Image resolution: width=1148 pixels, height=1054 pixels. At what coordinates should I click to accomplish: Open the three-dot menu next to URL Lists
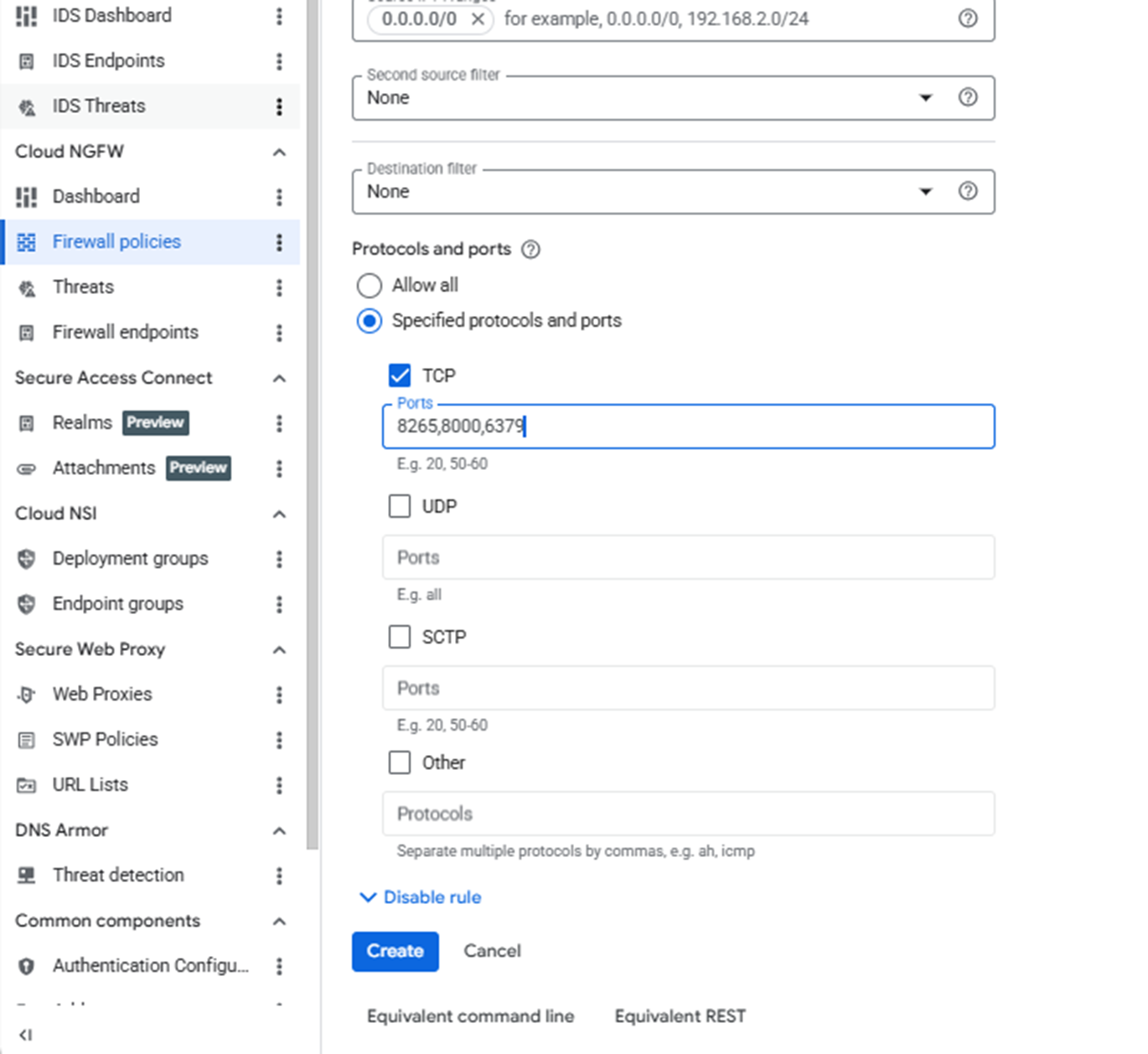coord(279,785)
